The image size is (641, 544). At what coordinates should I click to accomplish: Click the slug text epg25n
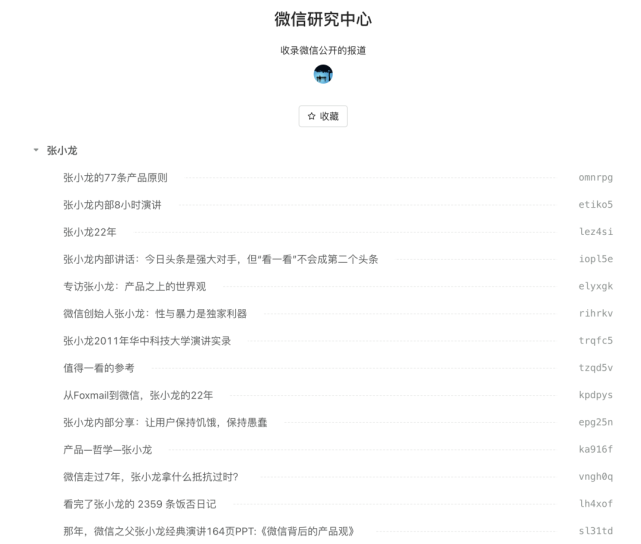pos(596,422)
